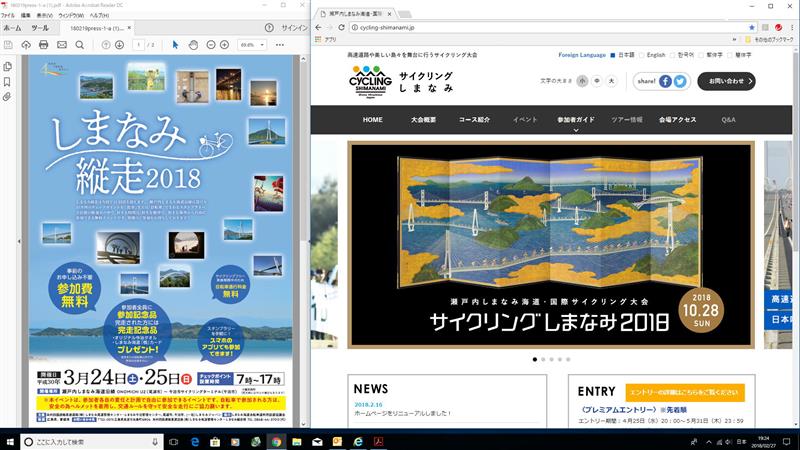Choose the selection arrow tool in Acrobat
This screenshot has height=450, width=800.
(x=175, y=45)
